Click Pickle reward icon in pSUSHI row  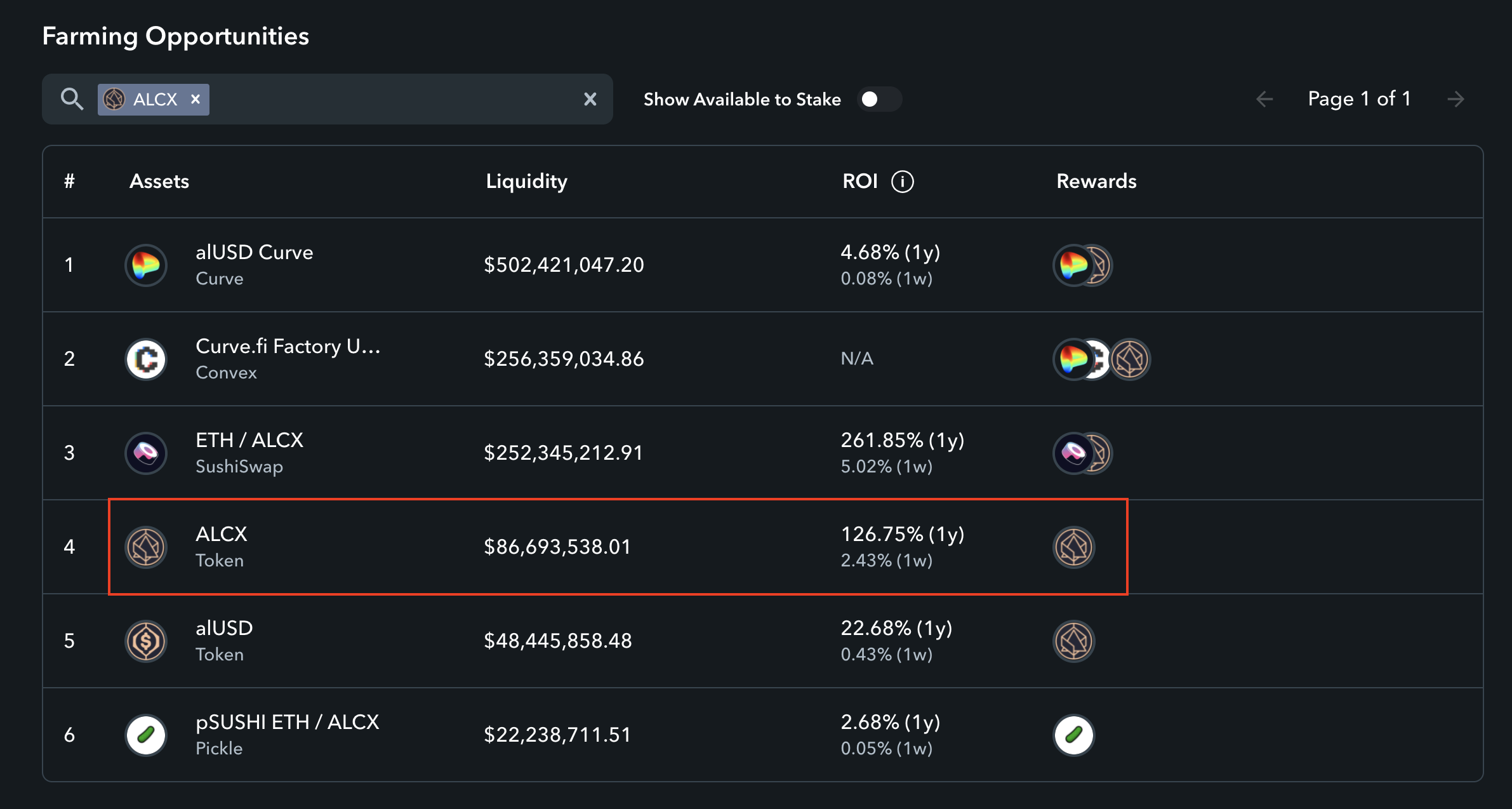tap(1074, 735)
